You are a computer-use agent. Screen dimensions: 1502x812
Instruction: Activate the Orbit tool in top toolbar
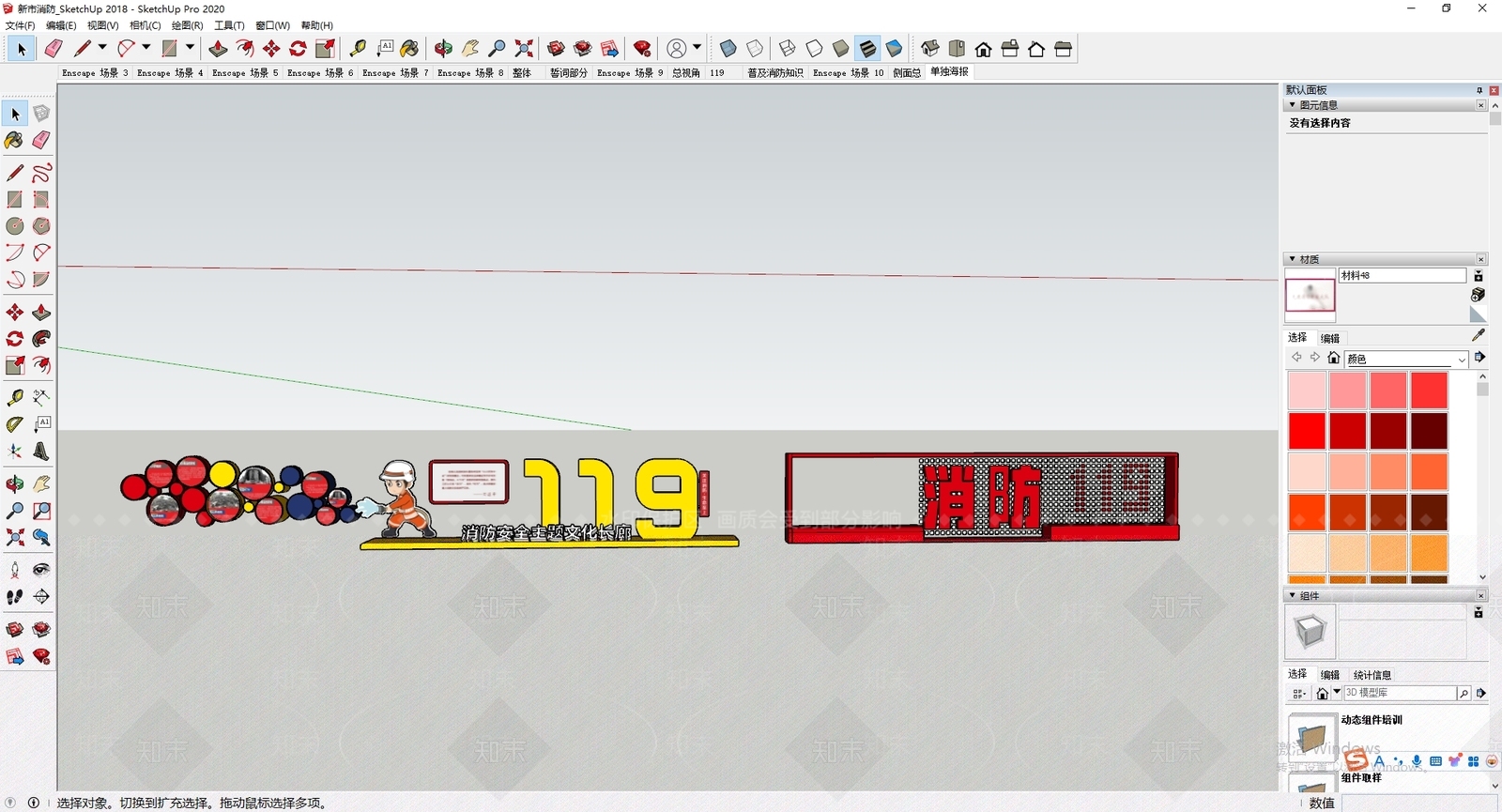tap(443, 49)
